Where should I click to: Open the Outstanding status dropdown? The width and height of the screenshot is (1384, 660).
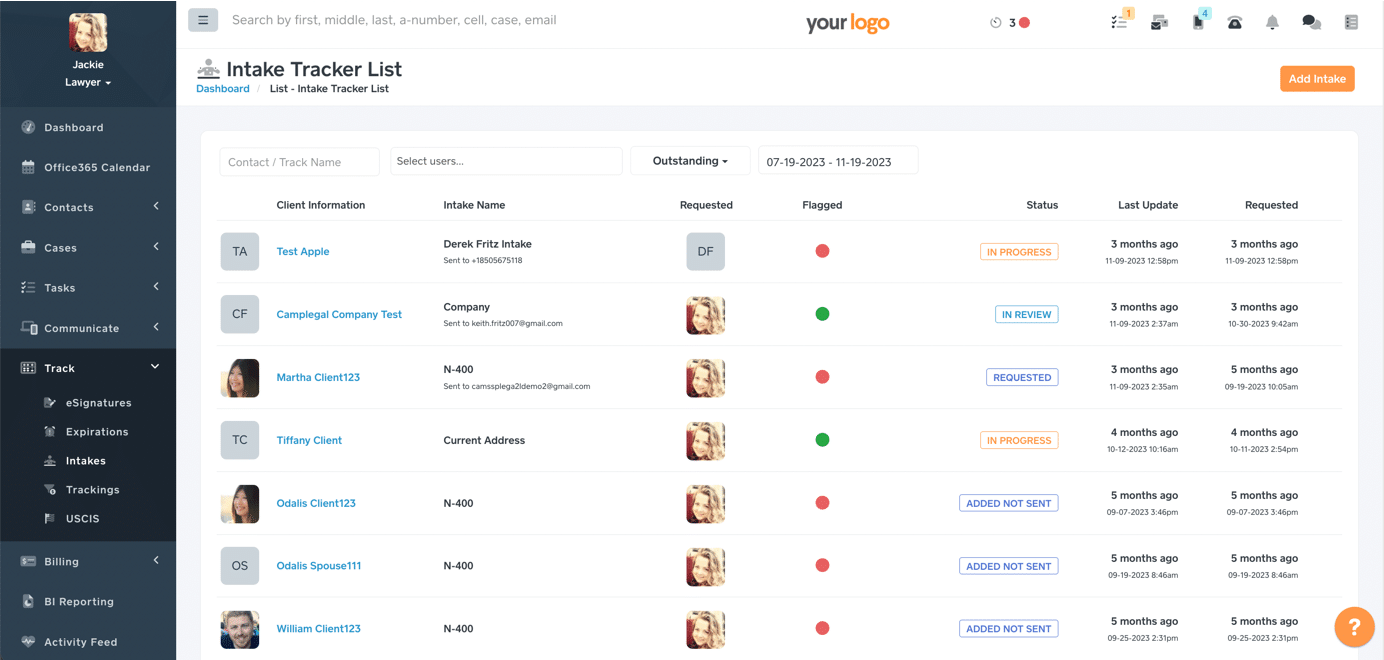690,161
